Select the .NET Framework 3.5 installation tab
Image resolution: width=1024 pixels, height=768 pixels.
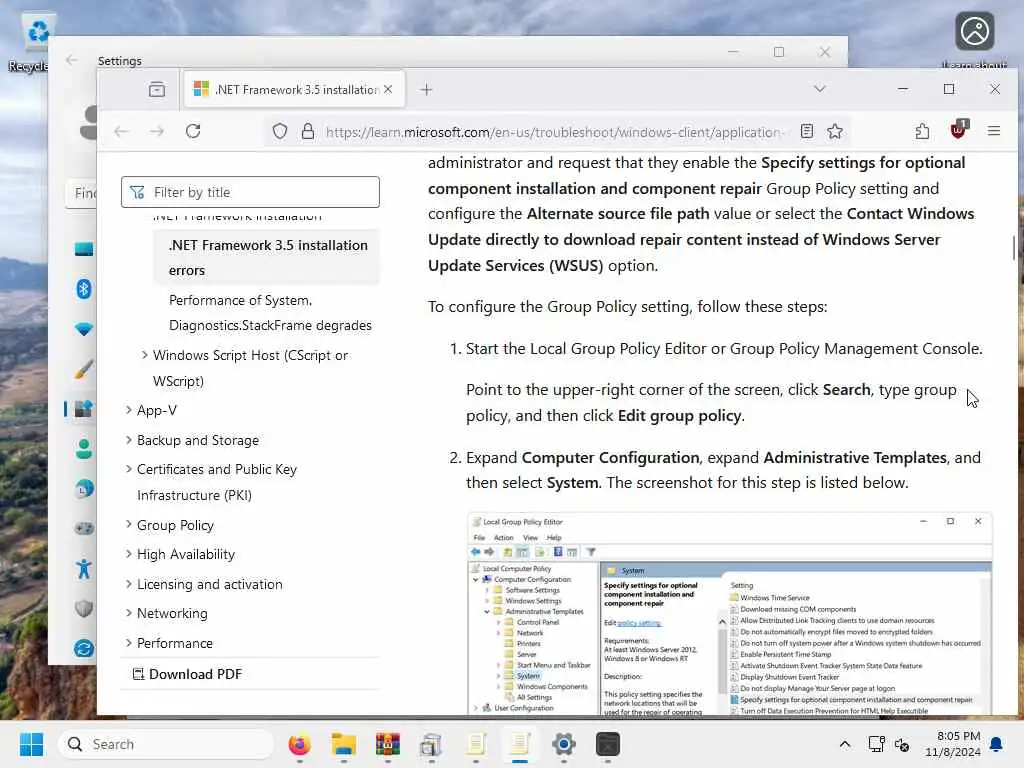pos(294,89)
